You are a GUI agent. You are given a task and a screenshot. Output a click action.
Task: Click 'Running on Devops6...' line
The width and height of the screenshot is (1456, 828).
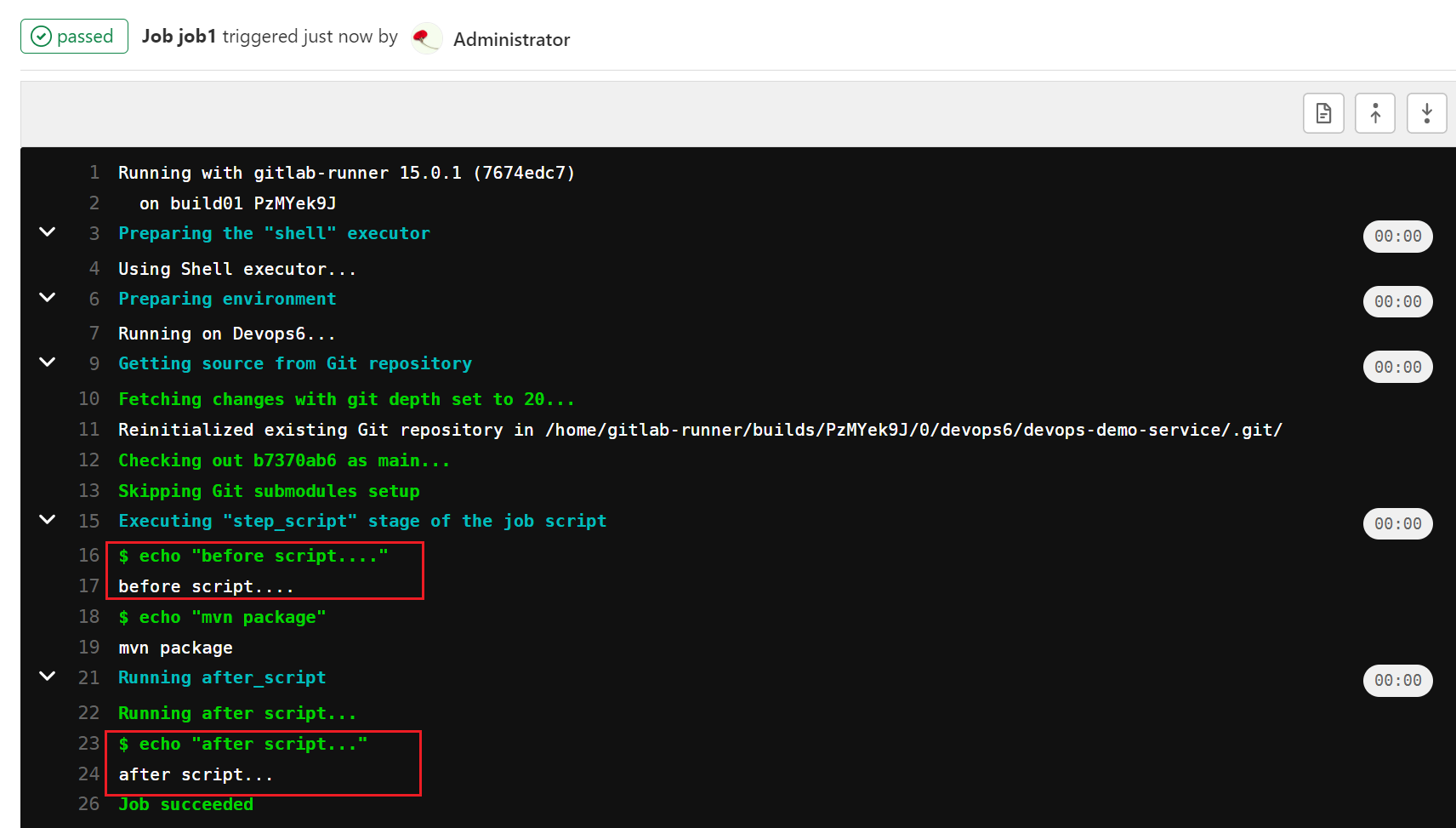click(x=227, y=334)
